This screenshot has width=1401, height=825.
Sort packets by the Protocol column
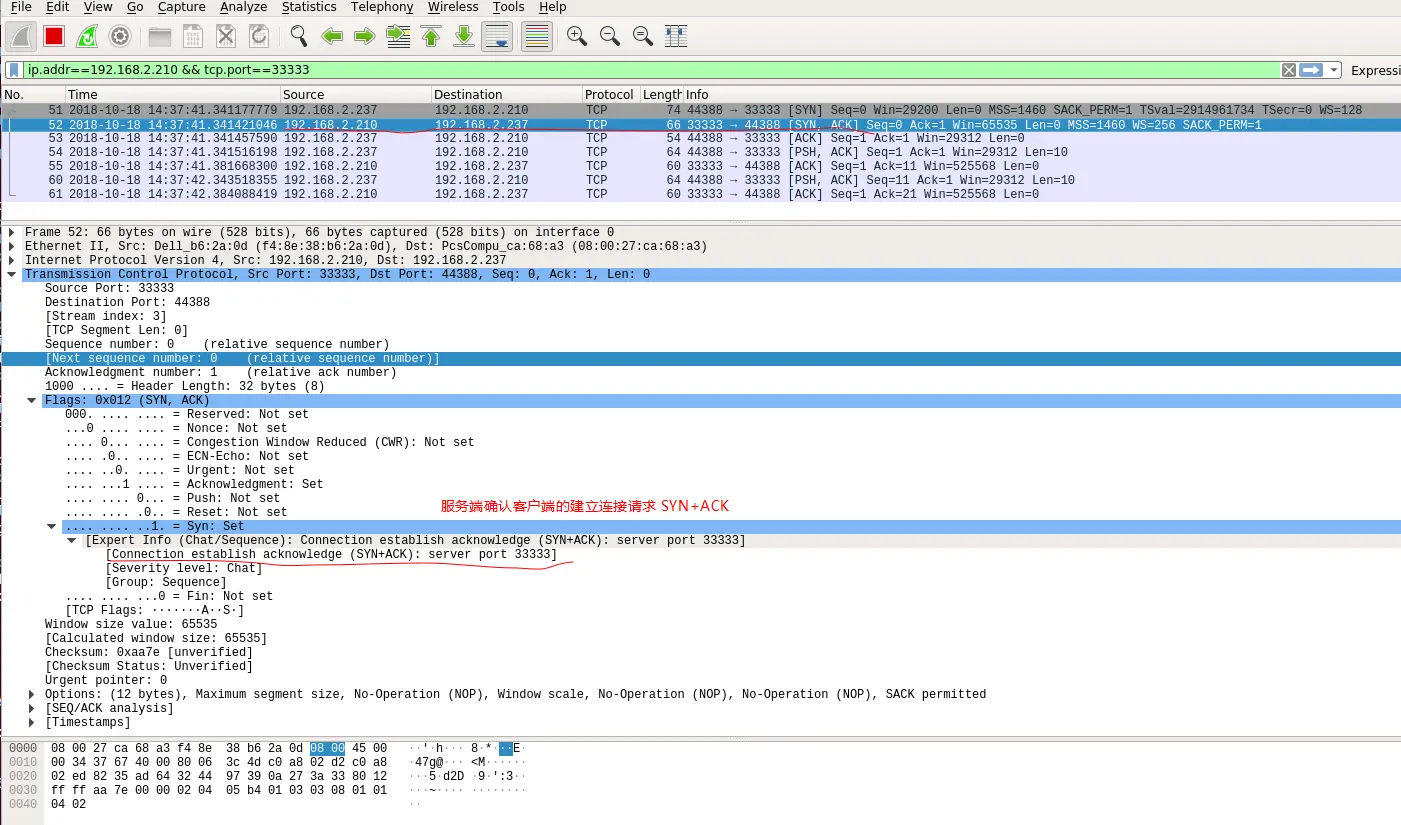tap(610, 94)
